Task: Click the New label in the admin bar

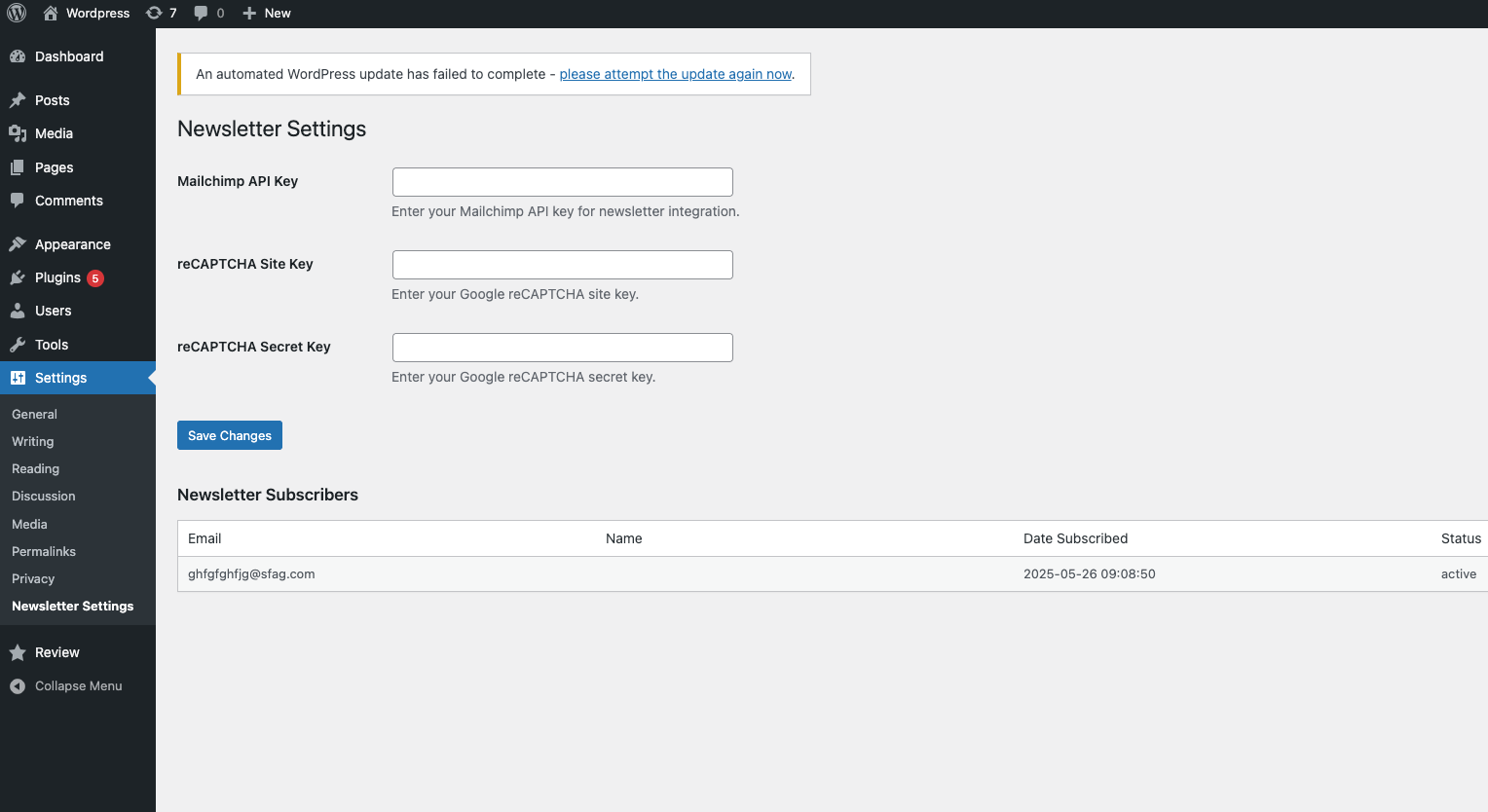Action: pyautogui.click(x=278, y=13)
